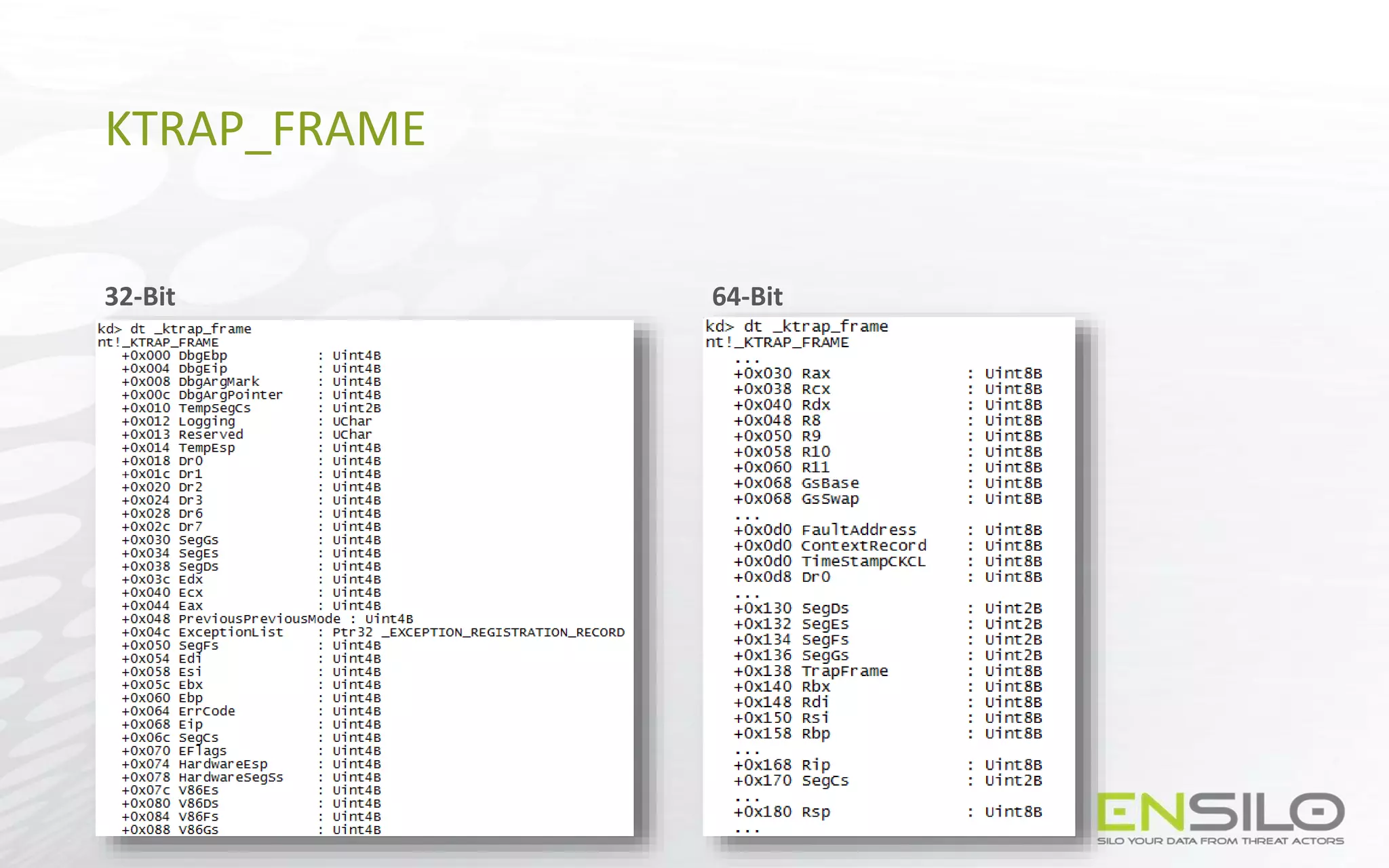Click the +0x058 R10 row
This screenshot has height=868, width=1389.
(888, 452)
